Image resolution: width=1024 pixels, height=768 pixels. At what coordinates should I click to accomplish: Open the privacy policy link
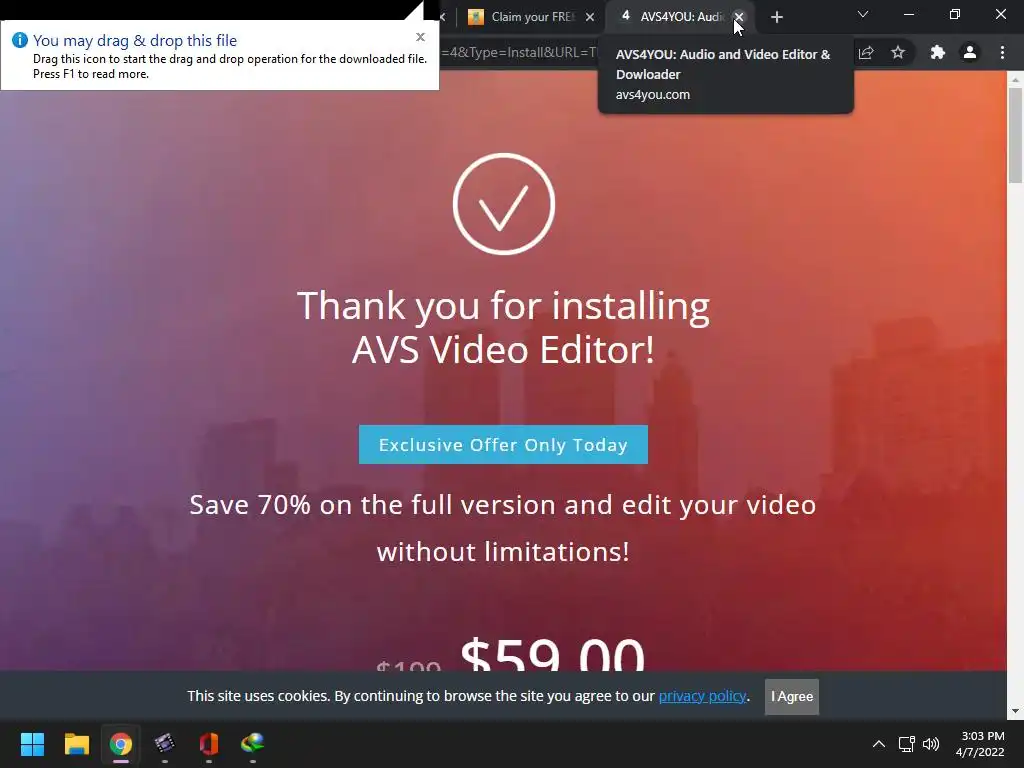pyautogui.click(x=702, y=696)
